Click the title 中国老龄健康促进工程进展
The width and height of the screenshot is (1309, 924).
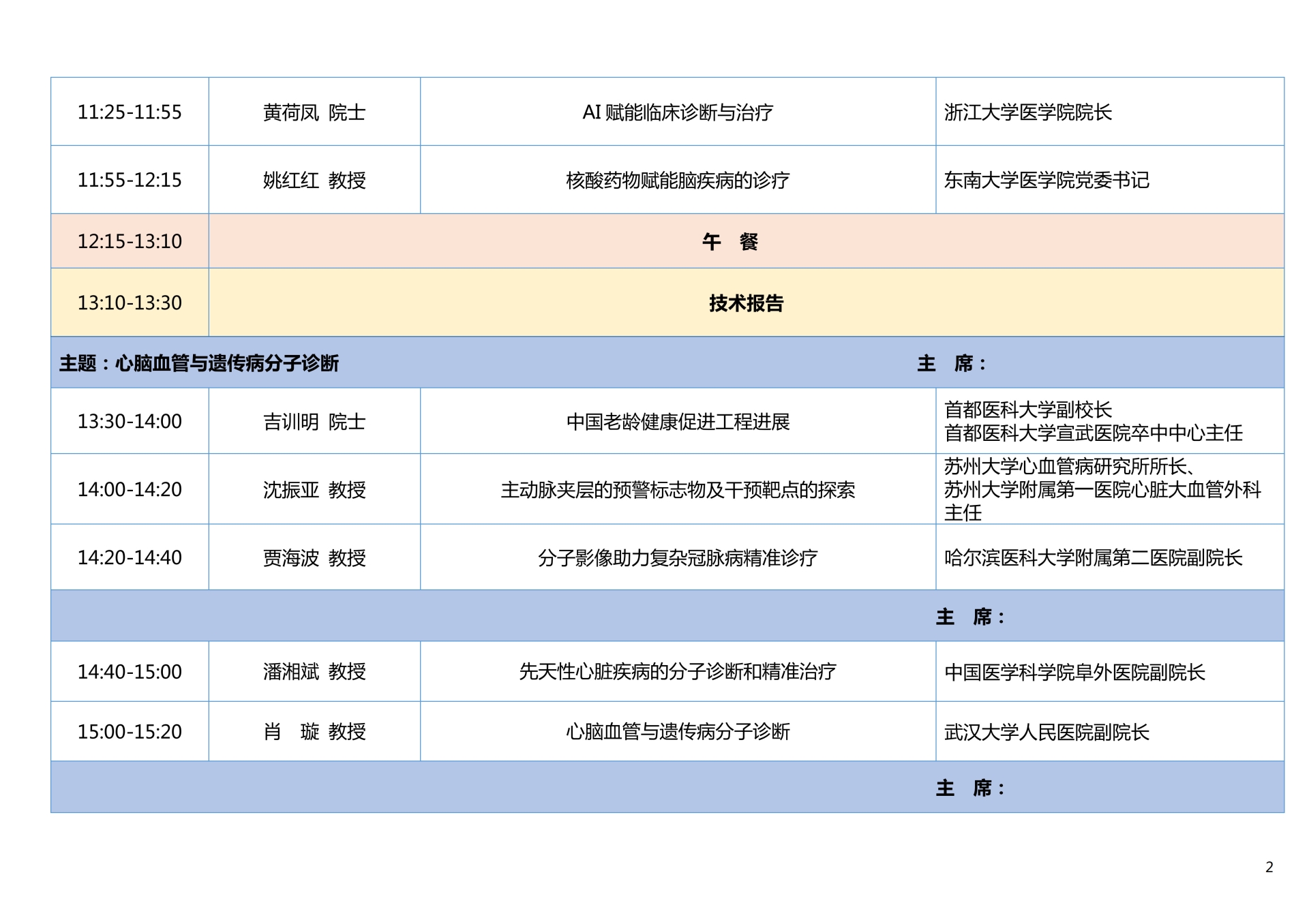[x=679, y=422]
